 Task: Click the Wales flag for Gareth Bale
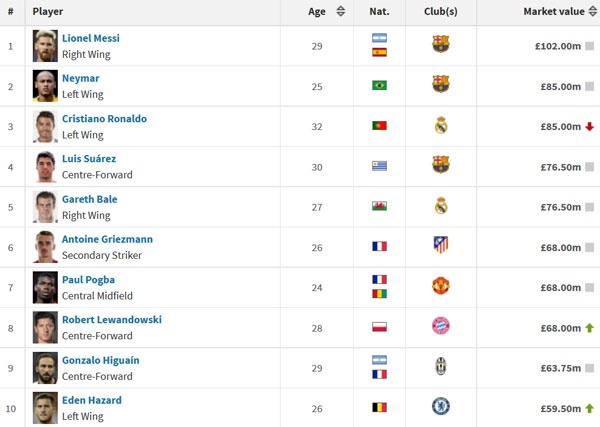(379, 206)
